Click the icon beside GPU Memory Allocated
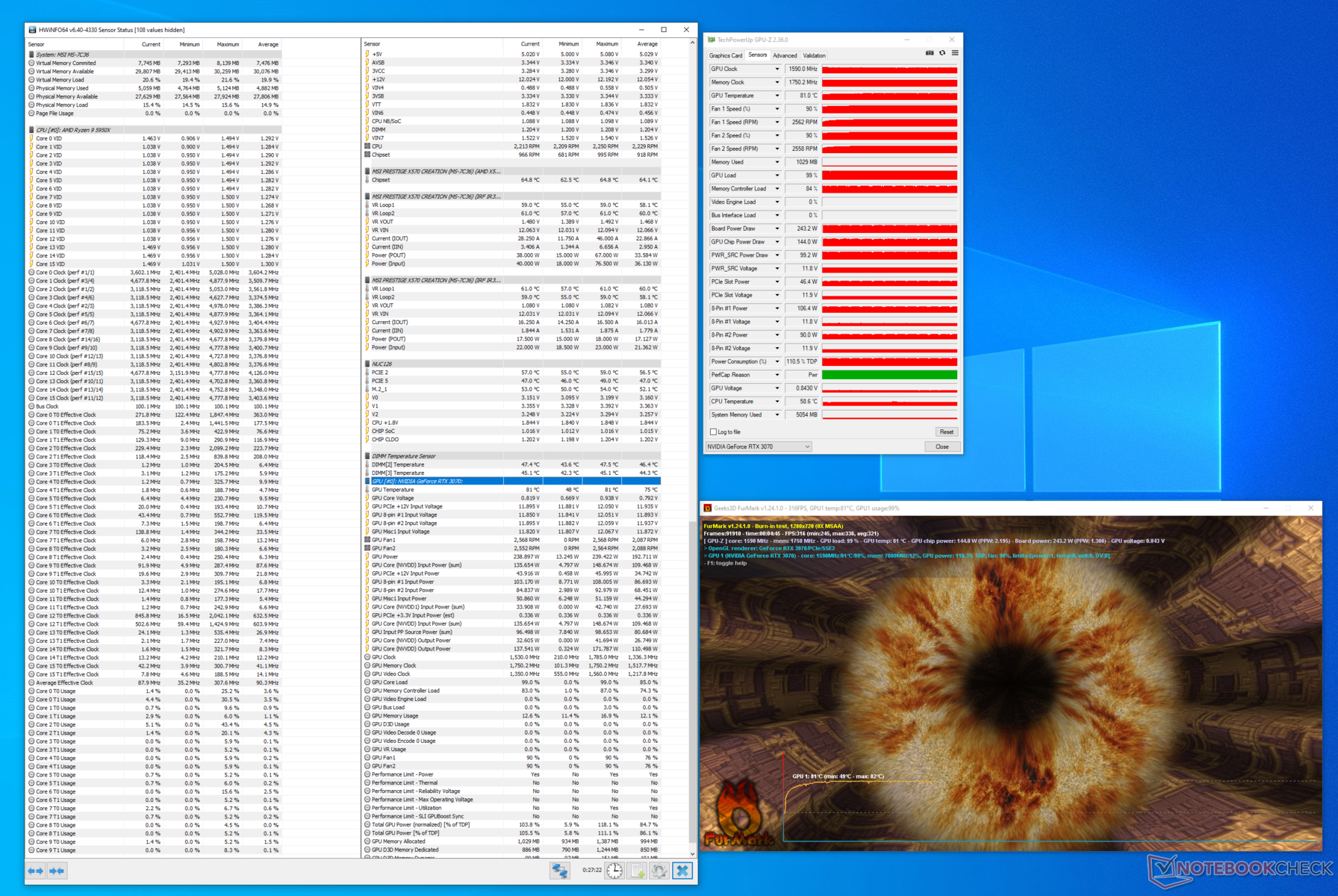 pos(367,841)
